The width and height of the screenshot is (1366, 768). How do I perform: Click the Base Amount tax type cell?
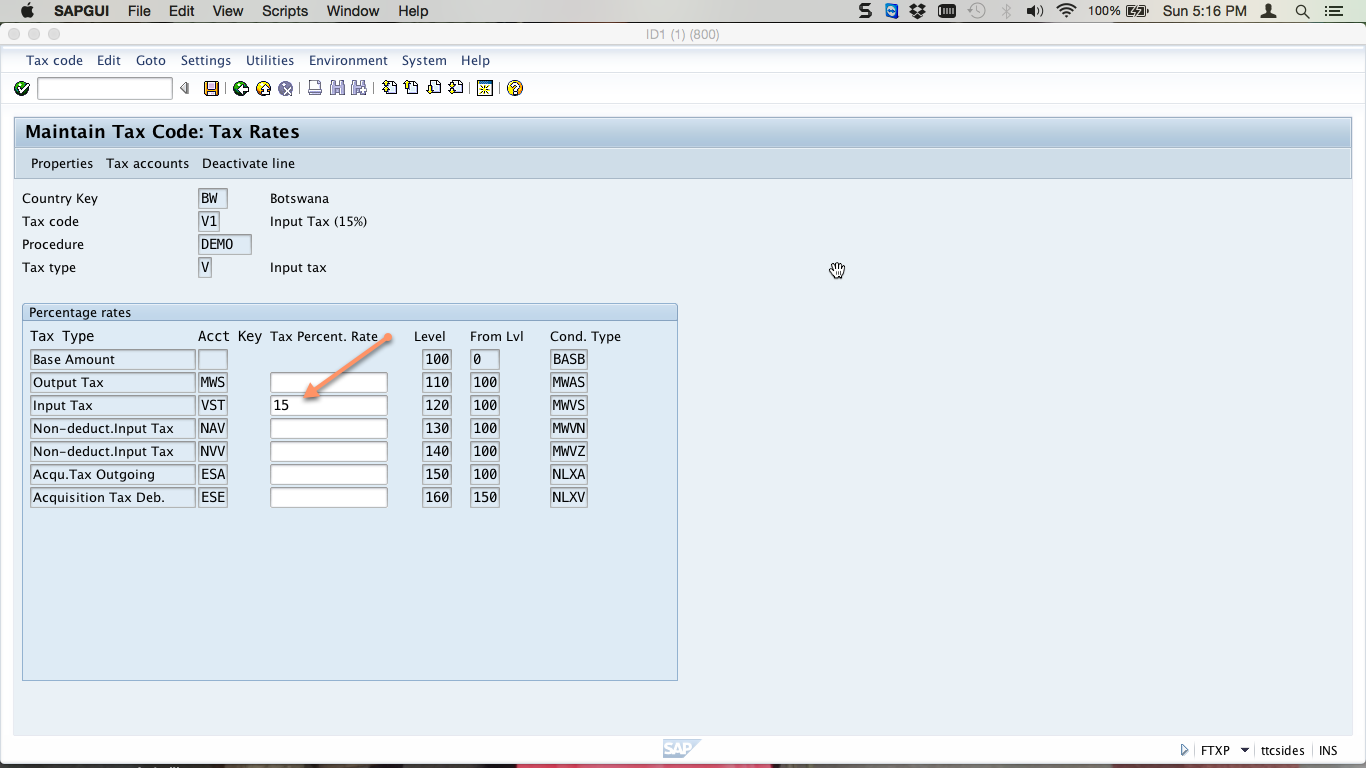click(x=112, y=359)
